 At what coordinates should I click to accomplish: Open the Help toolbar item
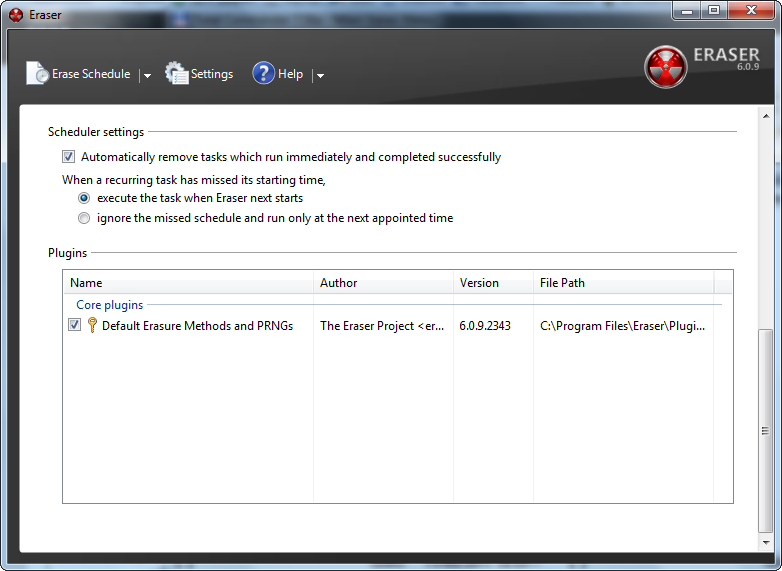pos(278,74)
